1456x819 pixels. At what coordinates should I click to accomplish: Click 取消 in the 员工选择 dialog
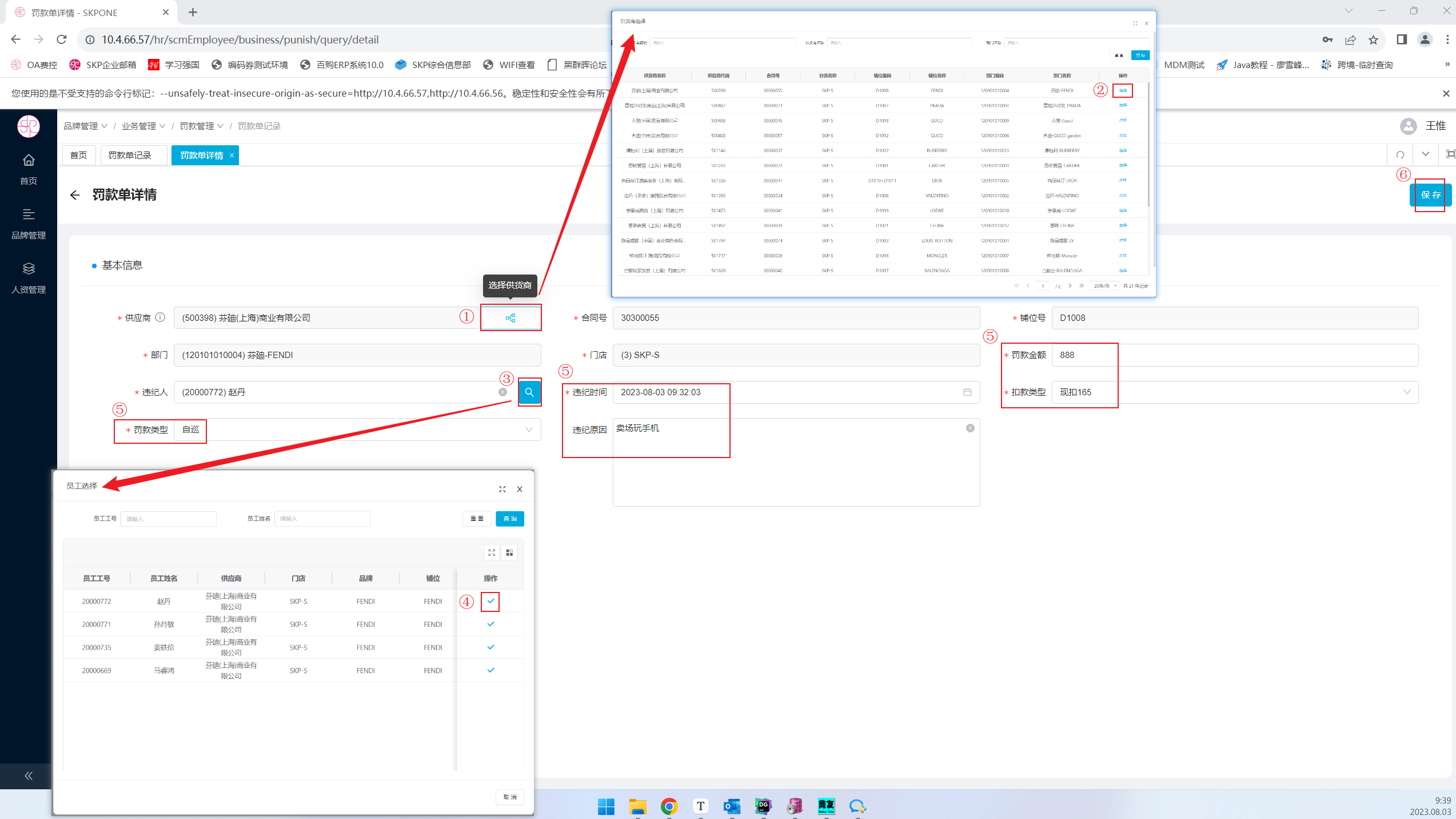coord(510,797)
